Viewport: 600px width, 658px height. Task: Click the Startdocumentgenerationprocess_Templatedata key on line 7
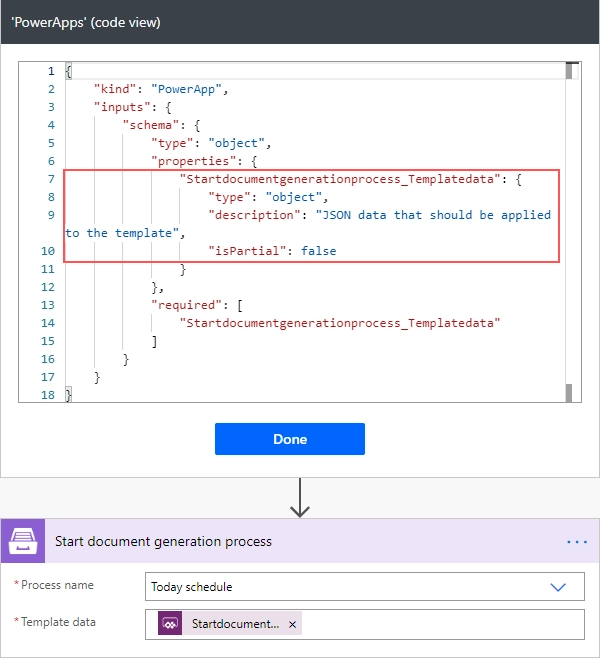340,179
